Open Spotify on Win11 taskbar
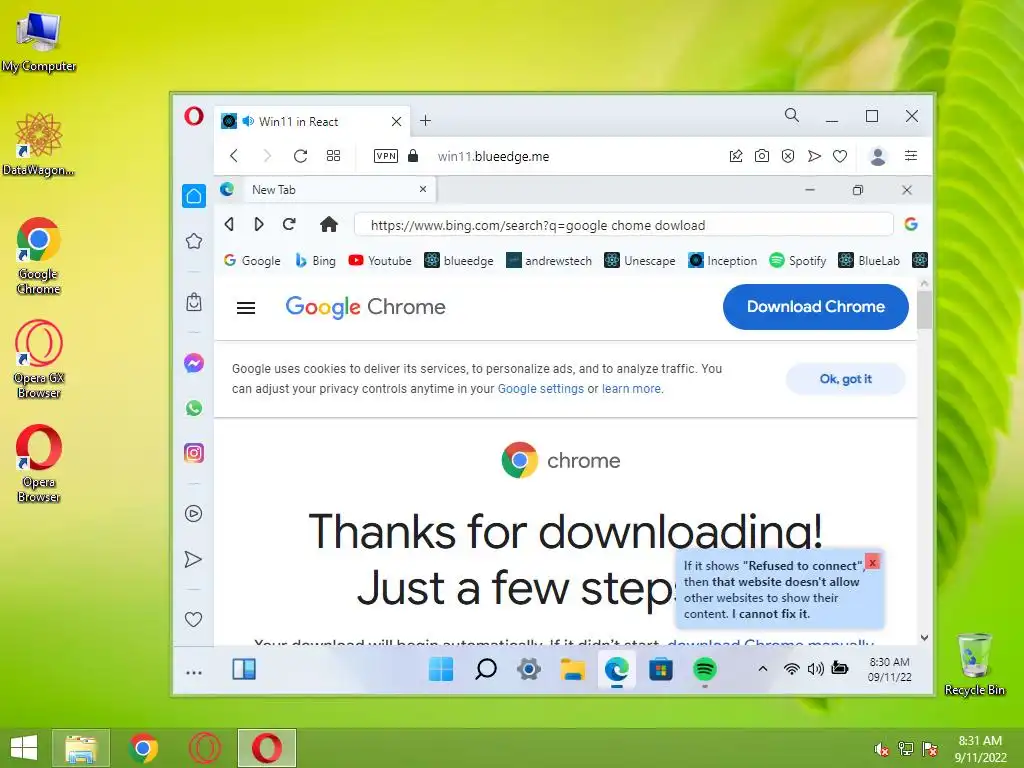1024x768 pixels. 705,669
